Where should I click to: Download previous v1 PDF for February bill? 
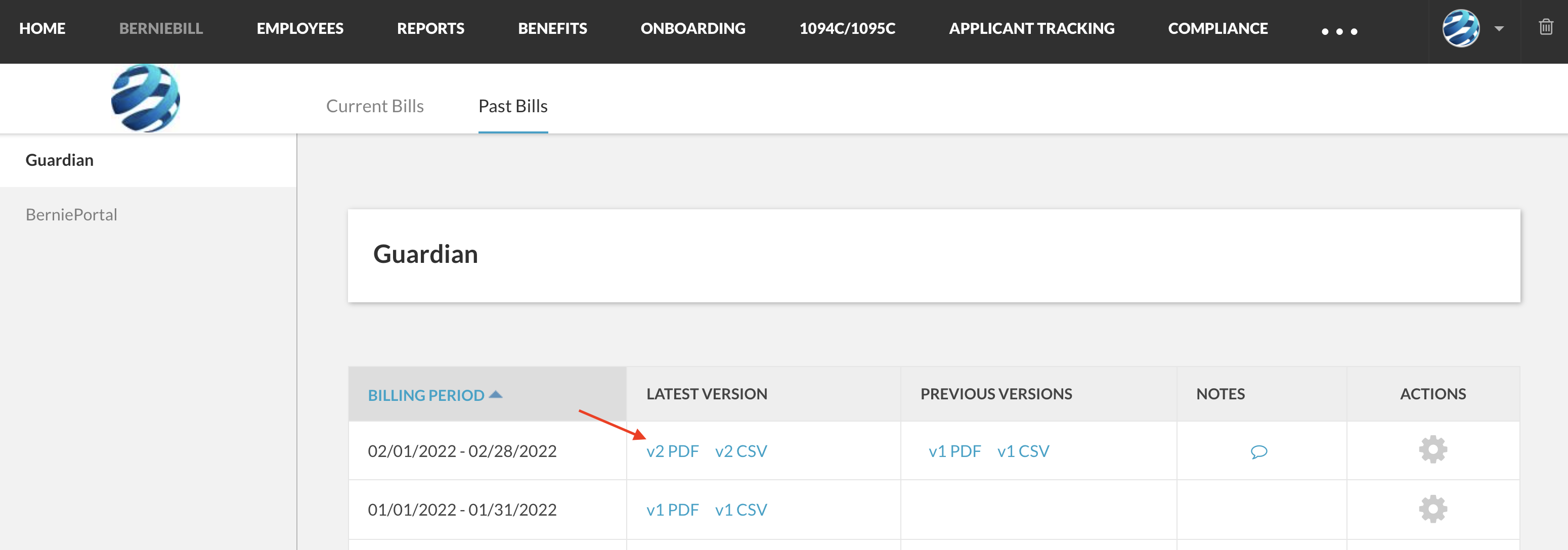(x=954, y=451)
